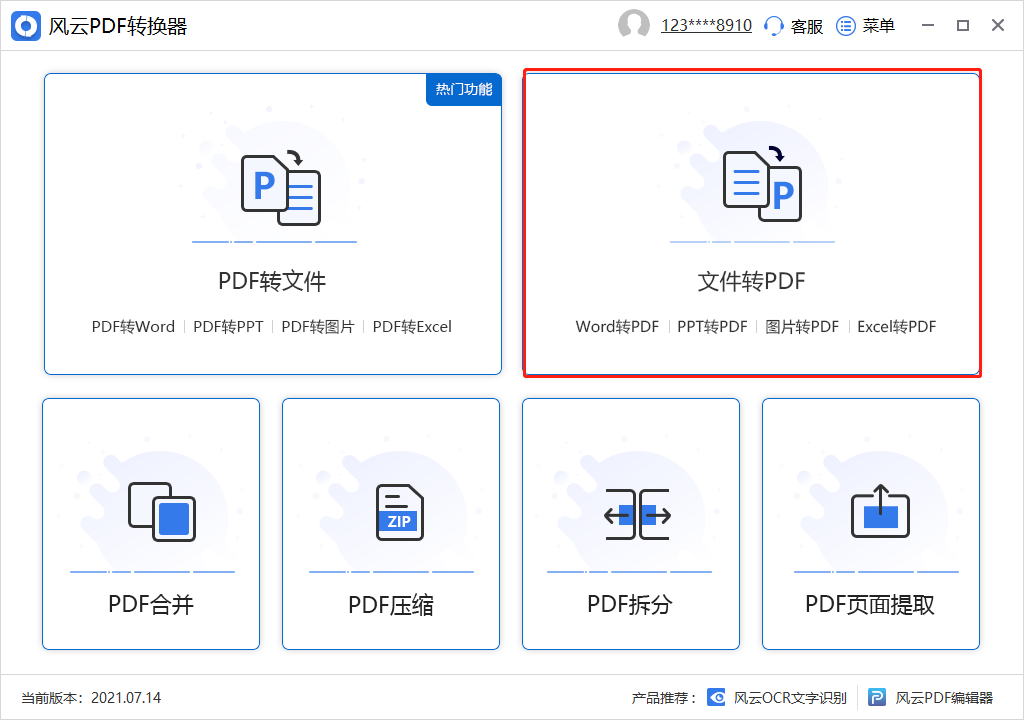
Task: Click the 热门功能 badge
Action: tap(464, 90)
